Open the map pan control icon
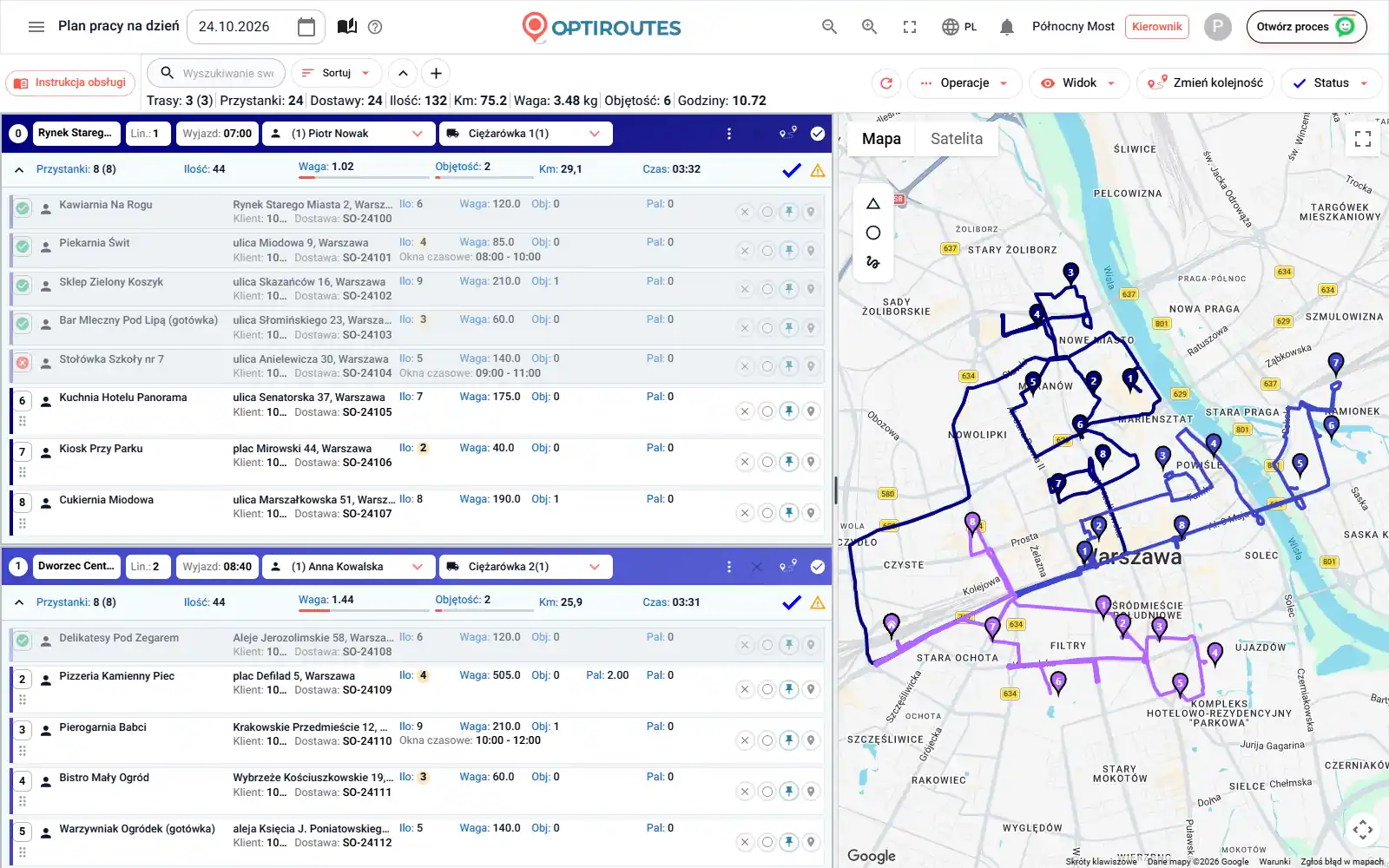The image size is (1389, 868). coord(1363,830)
